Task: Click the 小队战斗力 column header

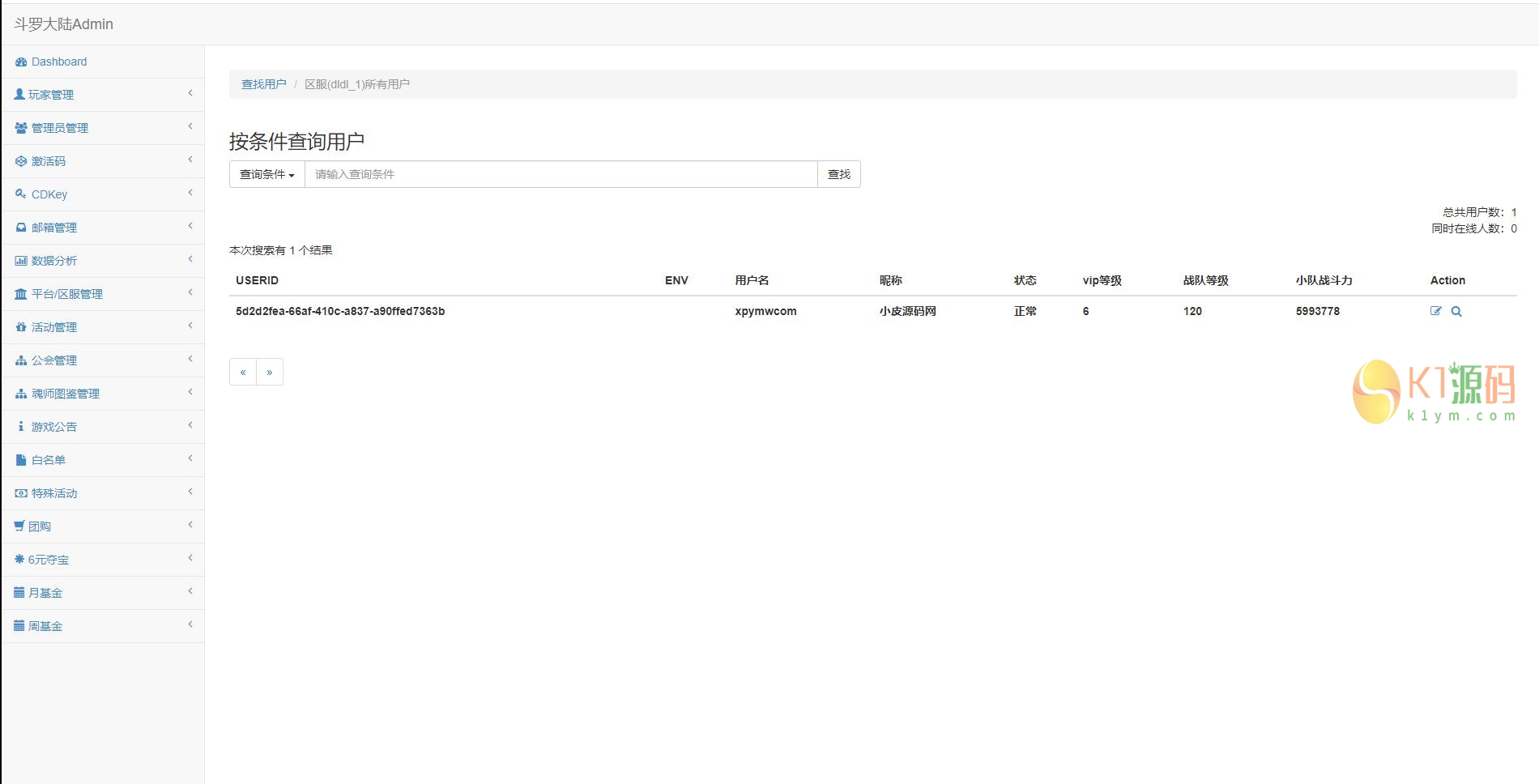Action: click(x=1324, y=280)
